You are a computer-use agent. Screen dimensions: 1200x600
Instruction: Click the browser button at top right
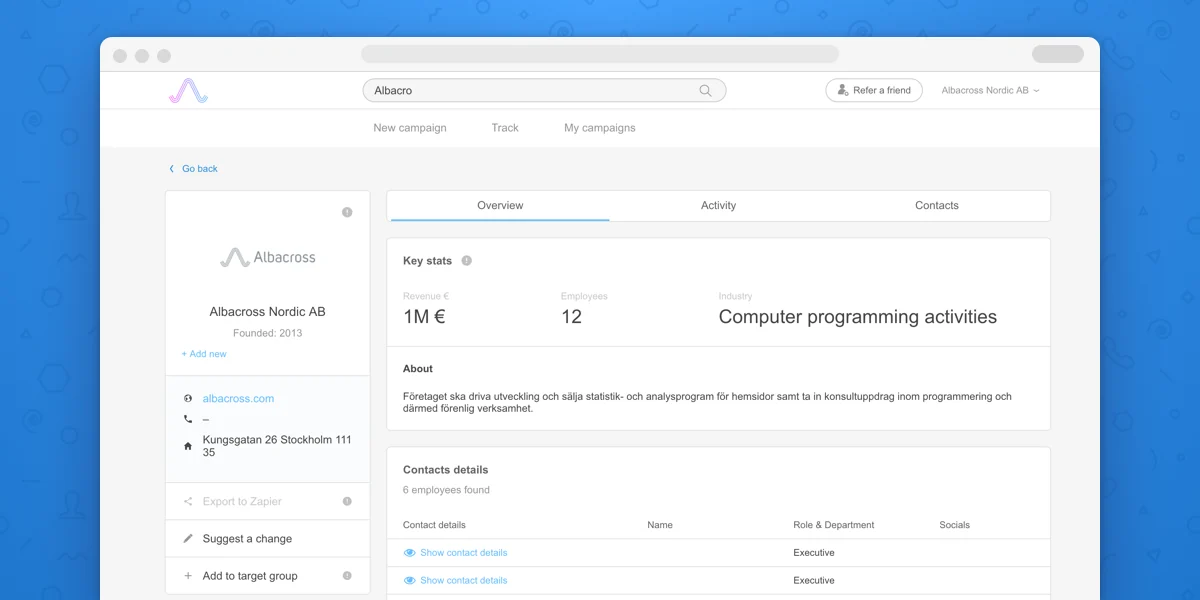point(1058,54)
